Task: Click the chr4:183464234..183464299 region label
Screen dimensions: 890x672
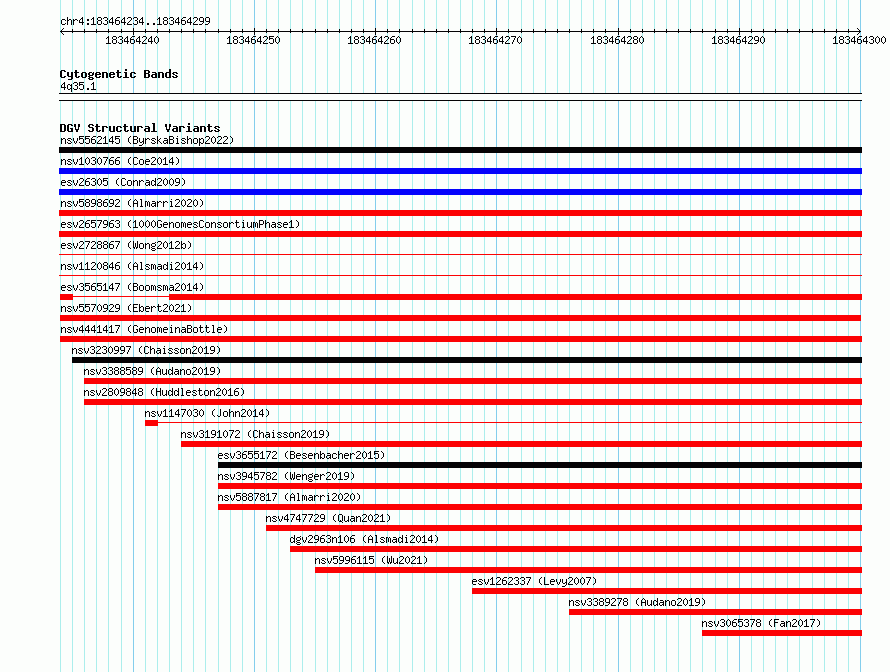Action: coord(135,21)
